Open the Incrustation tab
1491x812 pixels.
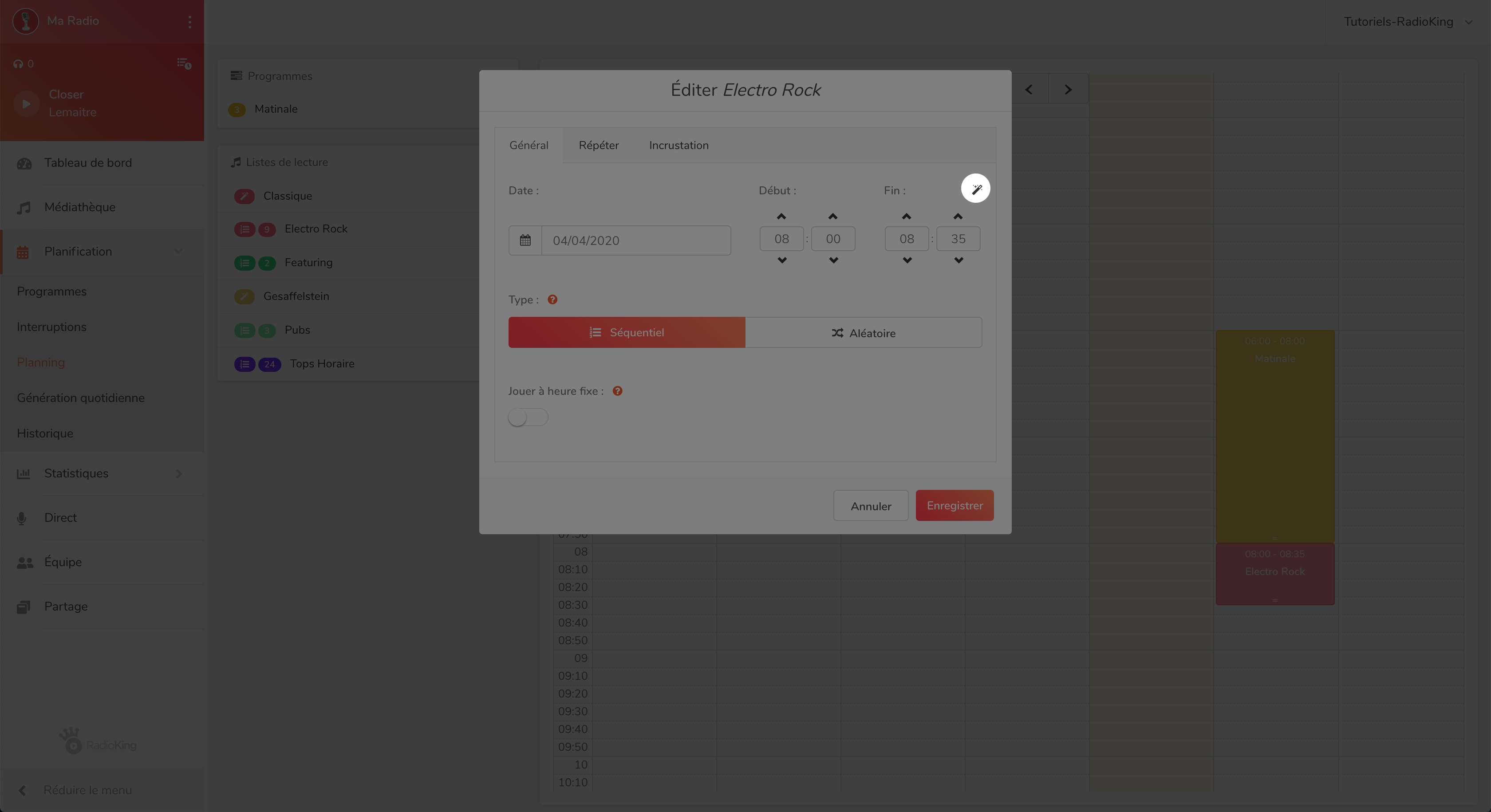point(678,145)
